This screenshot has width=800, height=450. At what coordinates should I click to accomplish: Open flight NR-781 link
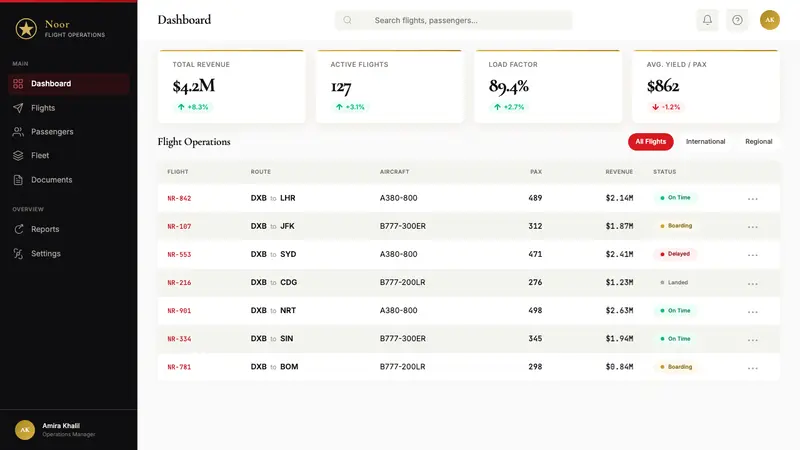pyautogui.click(x=179, y=367)
